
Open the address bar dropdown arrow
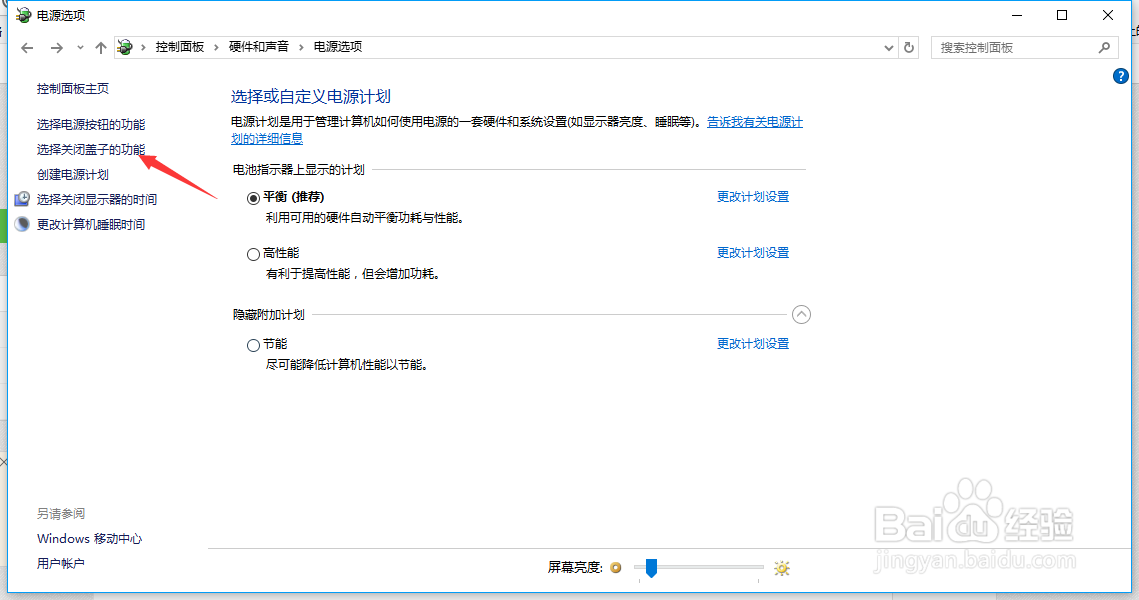pyautogui.click(x=888, y=46)
